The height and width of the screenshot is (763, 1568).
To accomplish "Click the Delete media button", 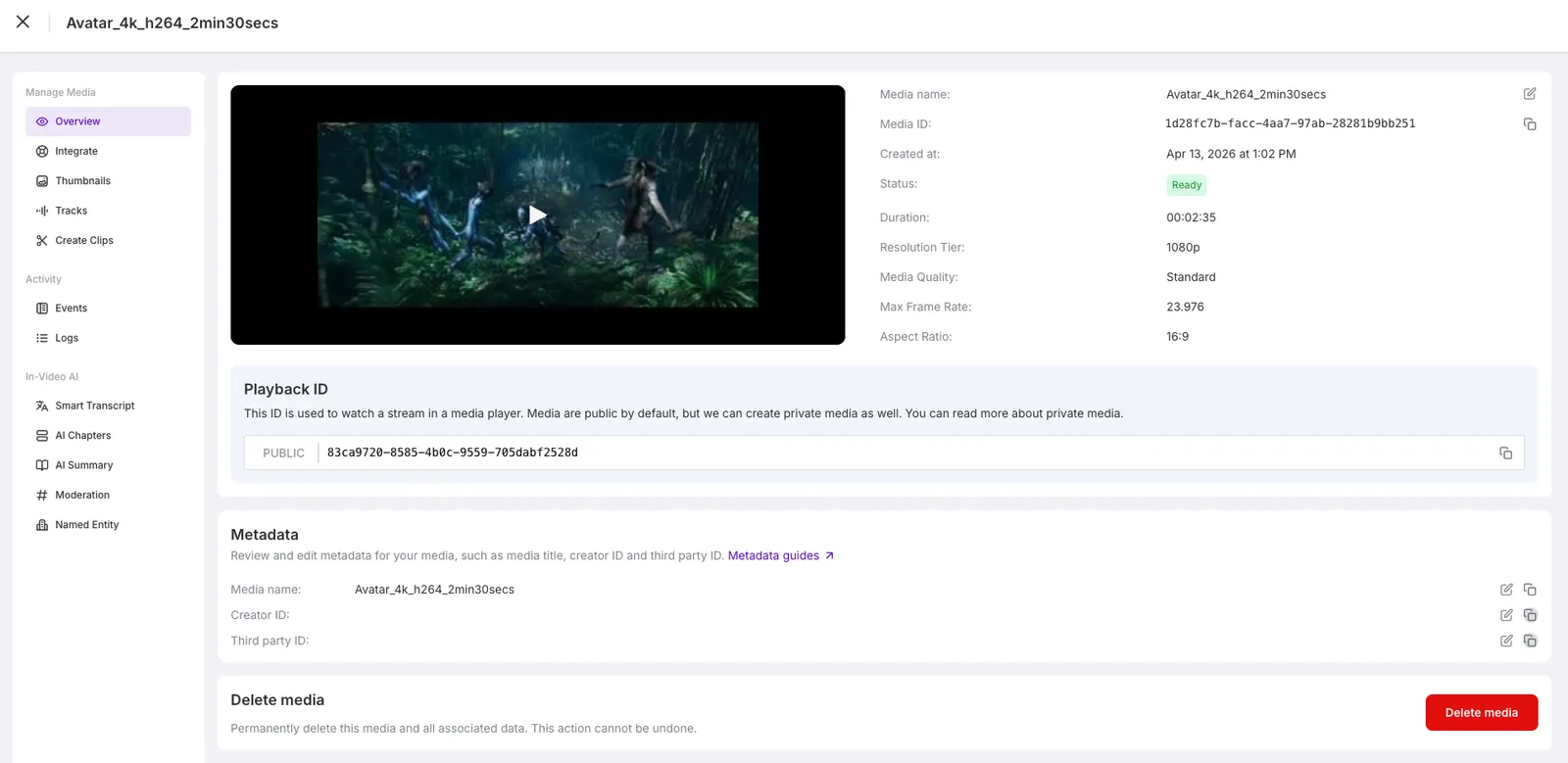I will click(x=1481, y=712).
